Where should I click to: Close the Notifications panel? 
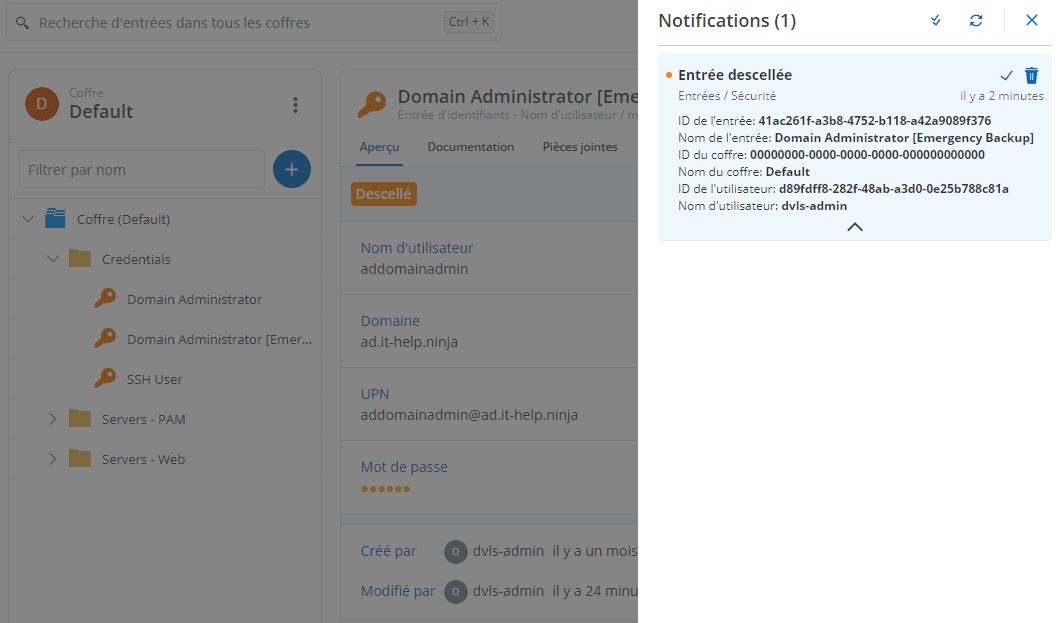pyautogui.click(x=1032, y=21)
